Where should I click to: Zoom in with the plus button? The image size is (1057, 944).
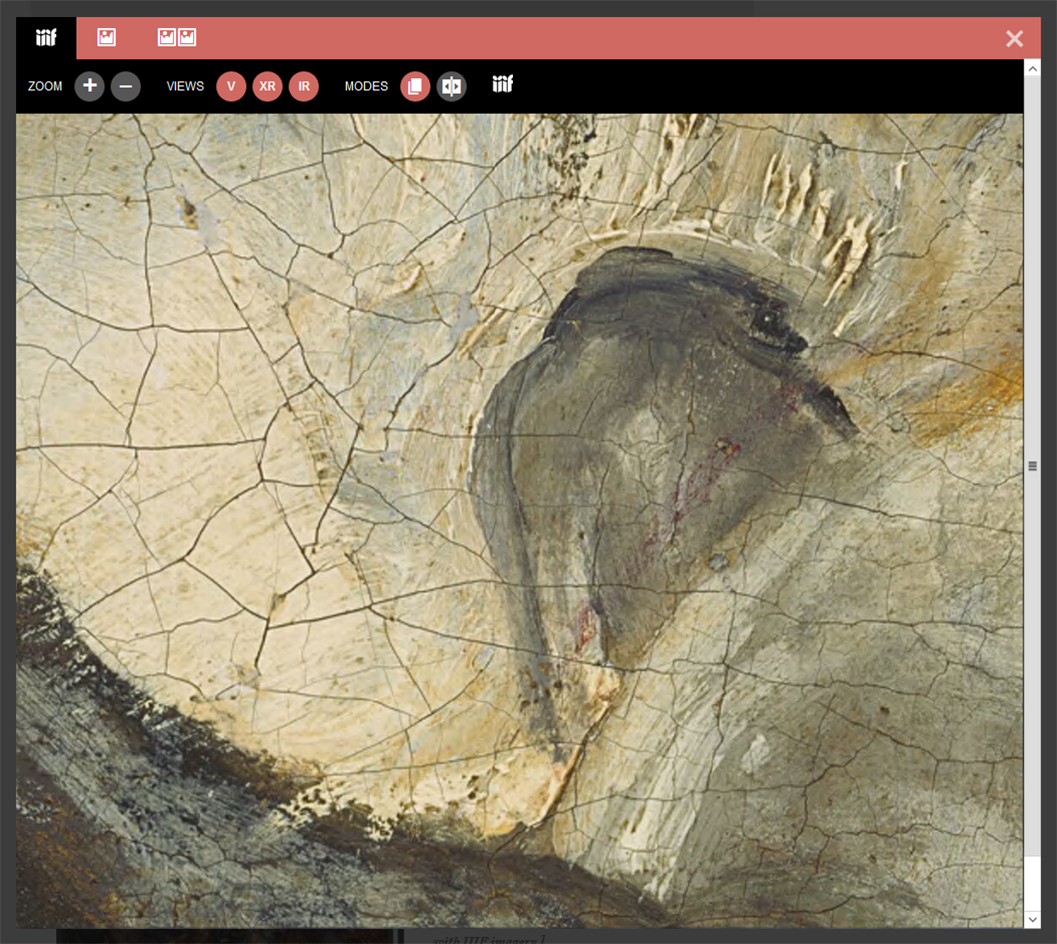89,86
